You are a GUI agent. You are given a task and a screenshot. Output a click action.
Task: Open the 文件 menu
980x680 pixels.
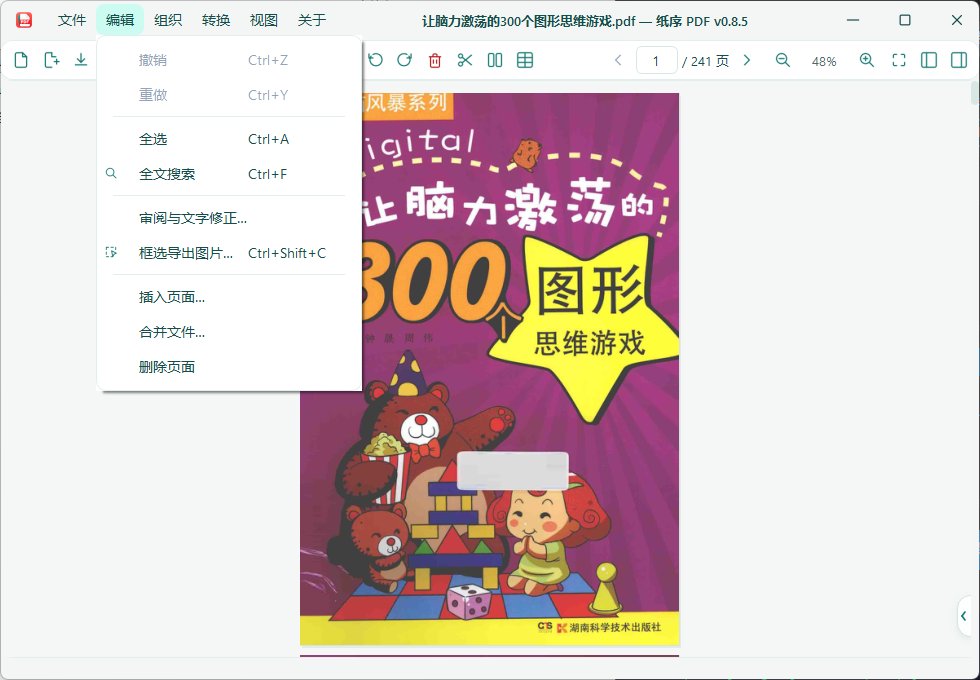[x=72, y=20]
